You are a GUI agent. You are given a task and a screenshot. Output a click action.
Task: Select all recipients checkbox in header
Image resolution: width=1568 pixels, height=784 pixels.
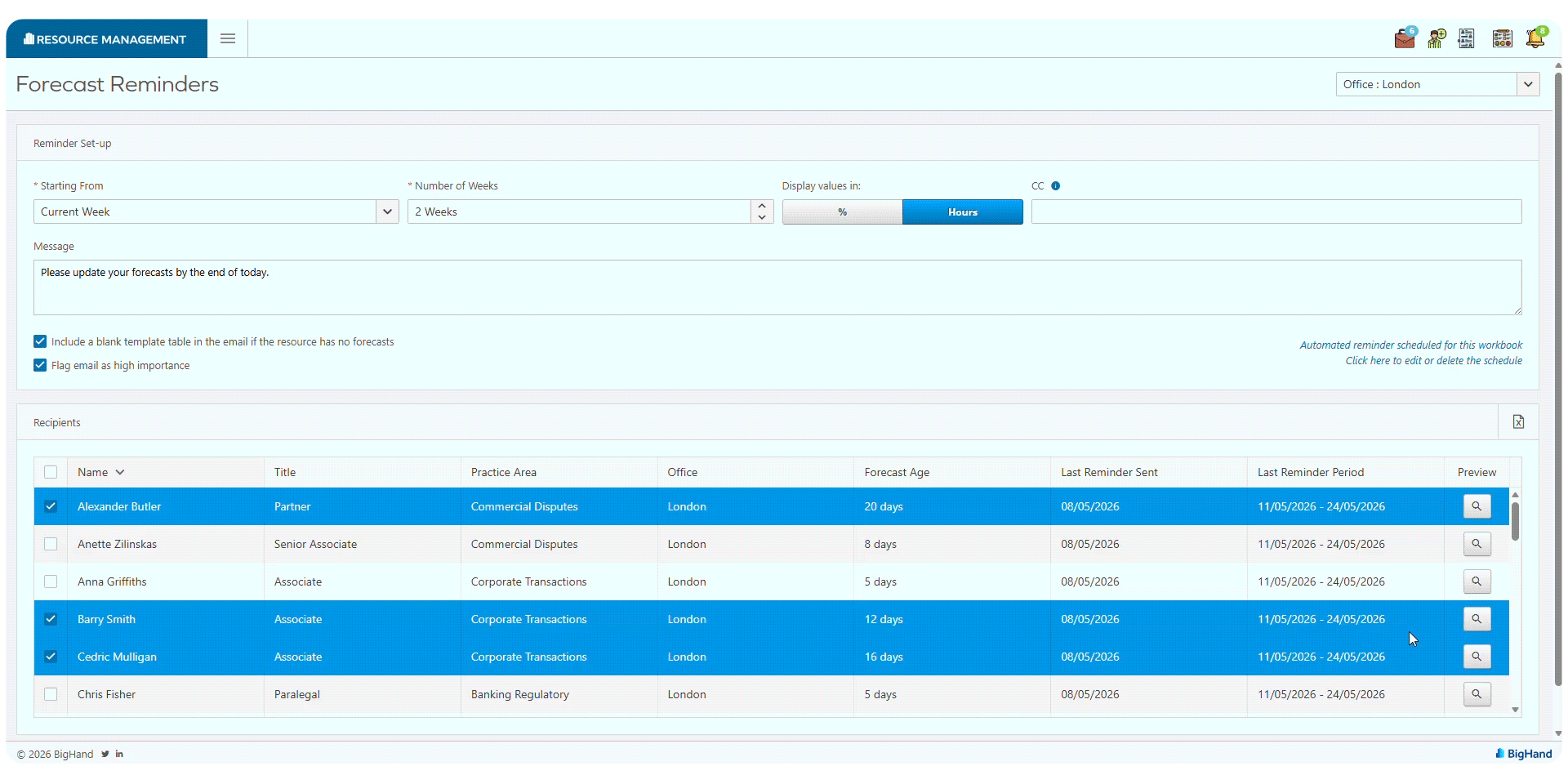(x=51, y=472)
